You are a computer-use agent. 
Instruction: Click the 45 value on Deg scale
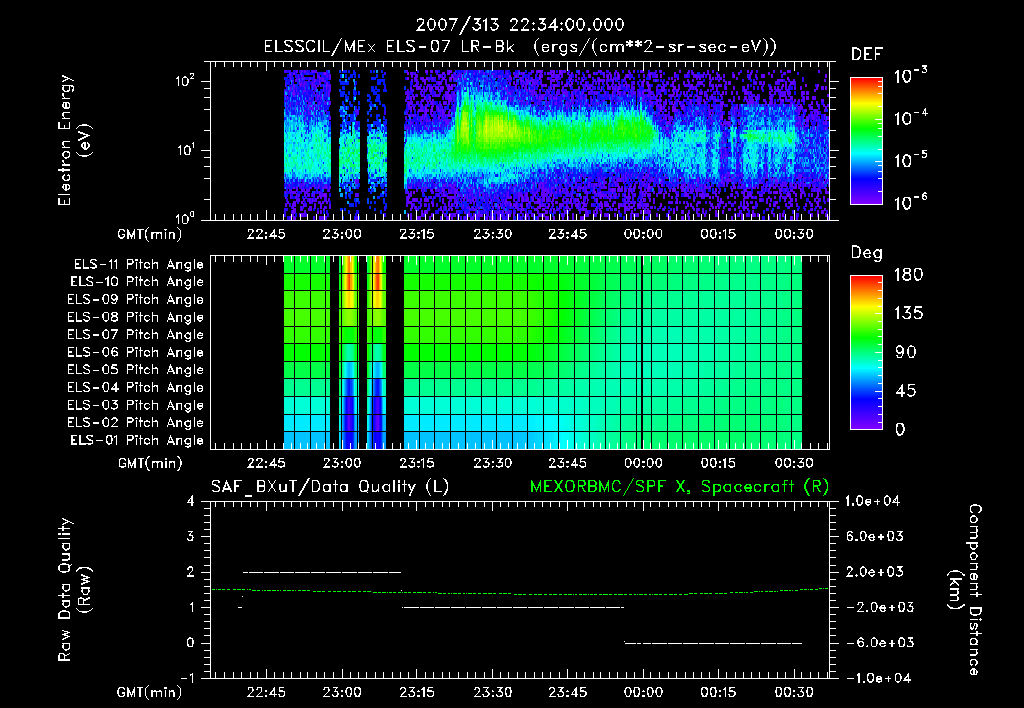tap(906, 391)
